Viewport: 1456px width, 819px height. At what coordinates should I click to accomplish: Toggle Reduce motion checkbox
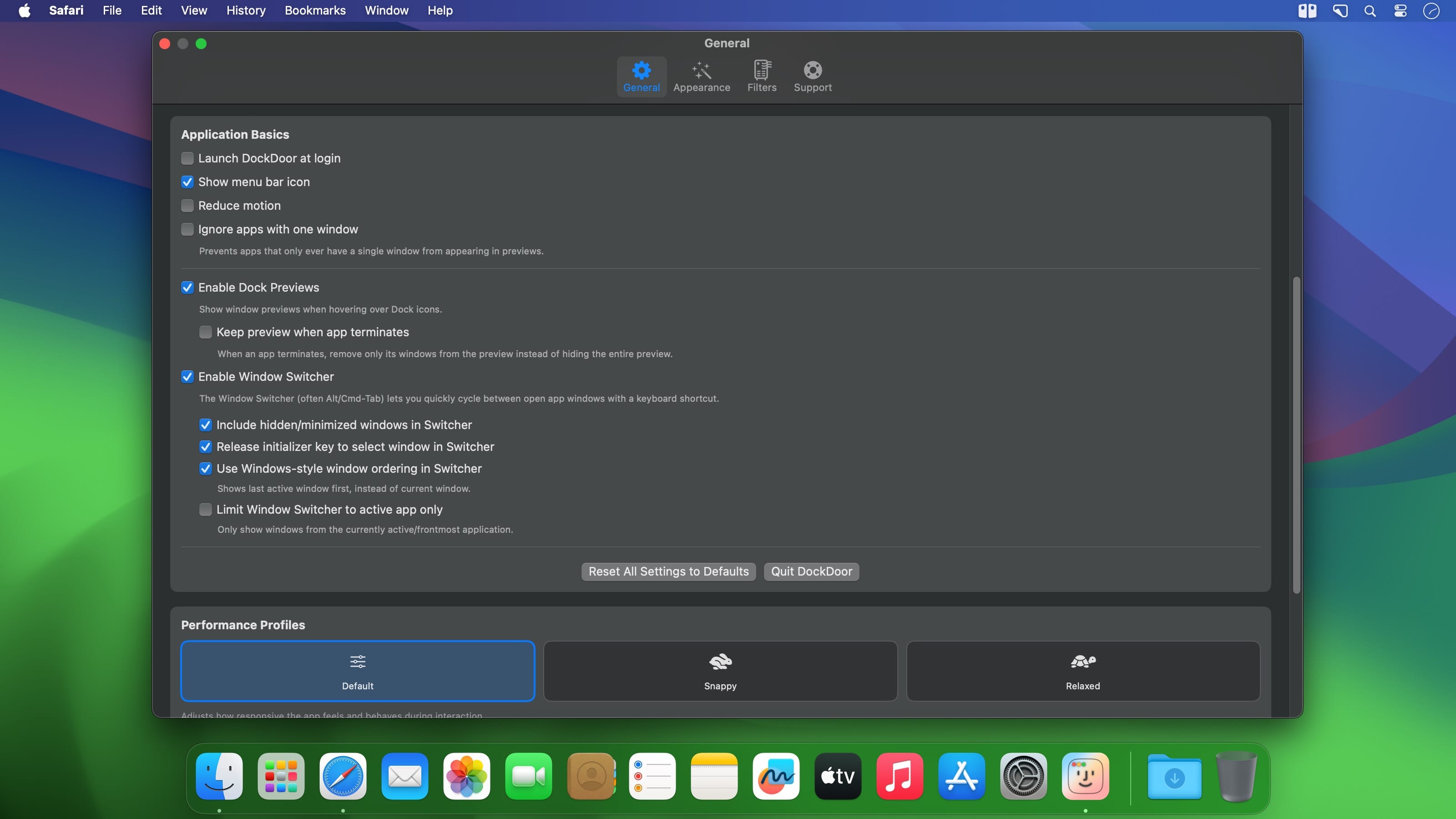[187, 206]
